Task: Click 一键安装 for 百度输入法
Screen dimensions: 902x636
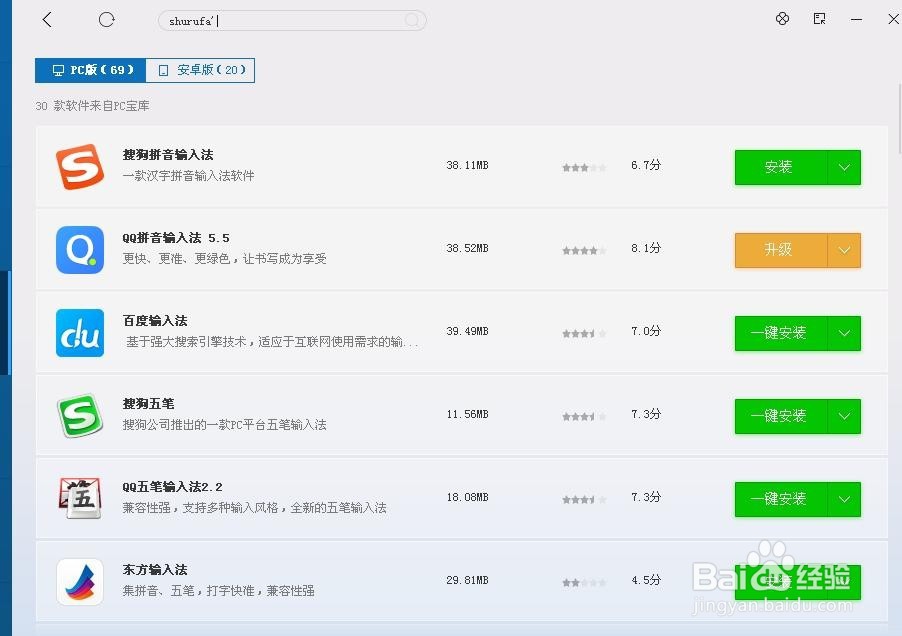Action: pyautogui.click(x=781, y=332)
